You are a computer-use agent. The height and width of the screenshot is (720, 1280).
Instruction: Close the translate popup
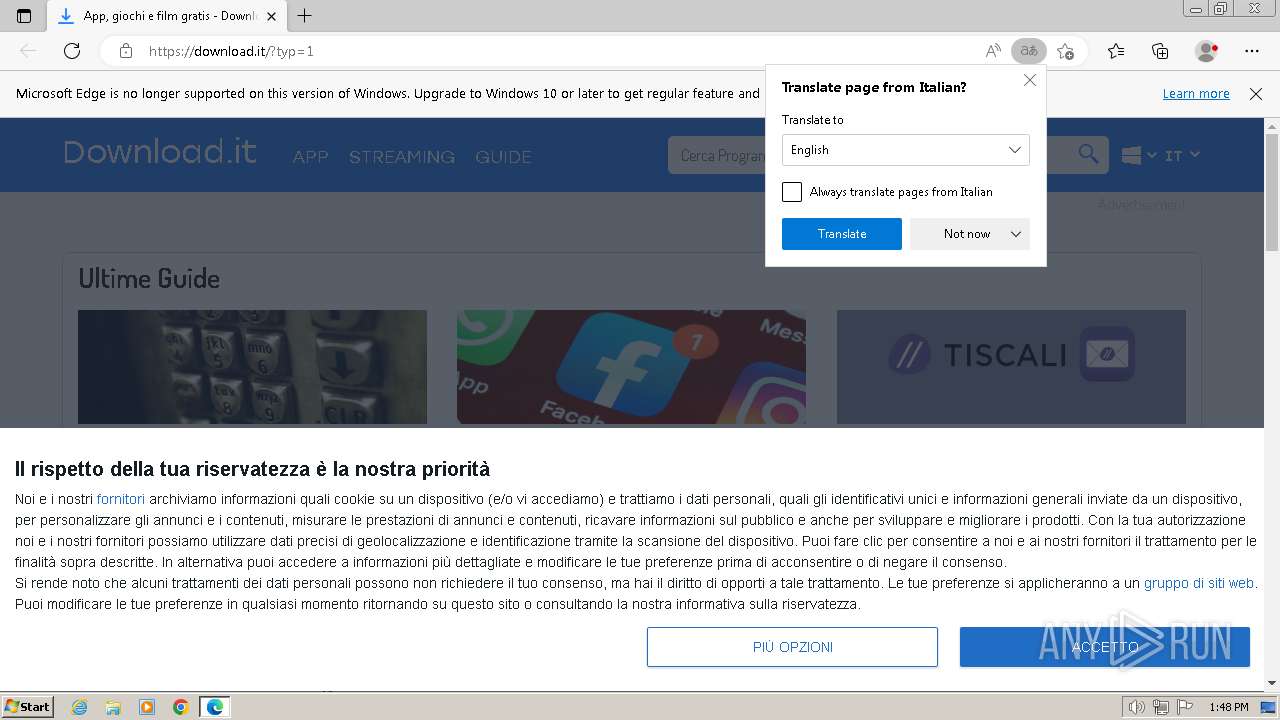coord(1030,80)
